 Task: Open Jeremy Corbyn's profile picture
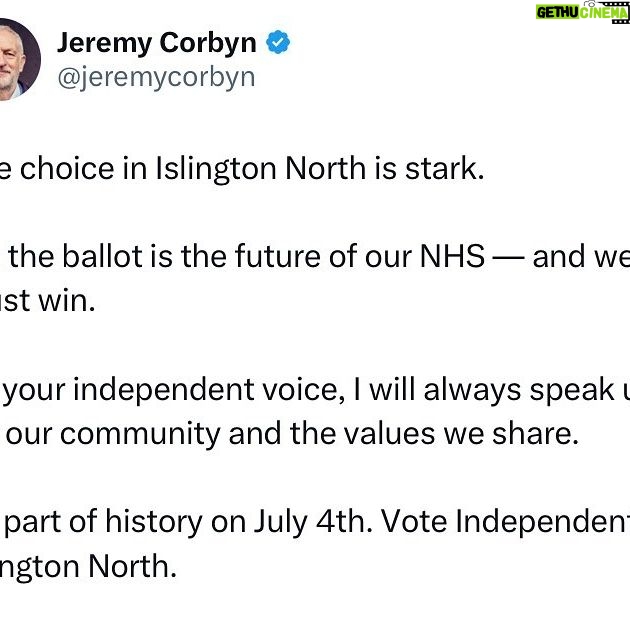click(x=19, y=59)
